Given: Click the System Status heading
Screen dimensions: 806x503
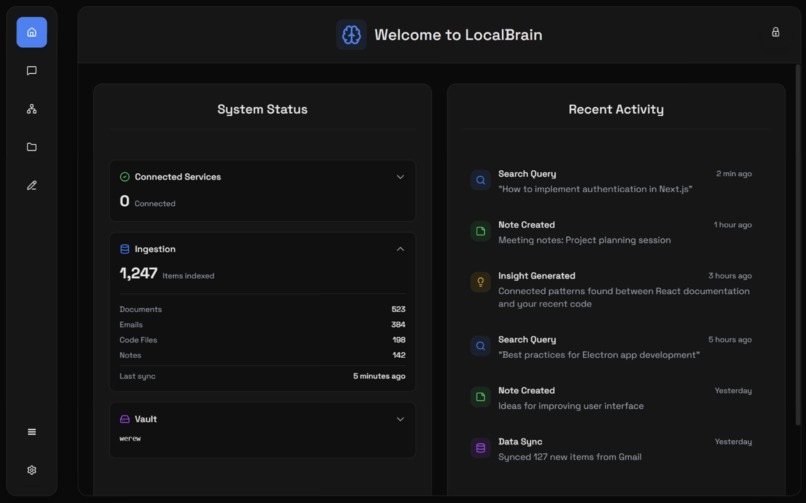Looking at the screenshot, I should click(x=262, y=109).
